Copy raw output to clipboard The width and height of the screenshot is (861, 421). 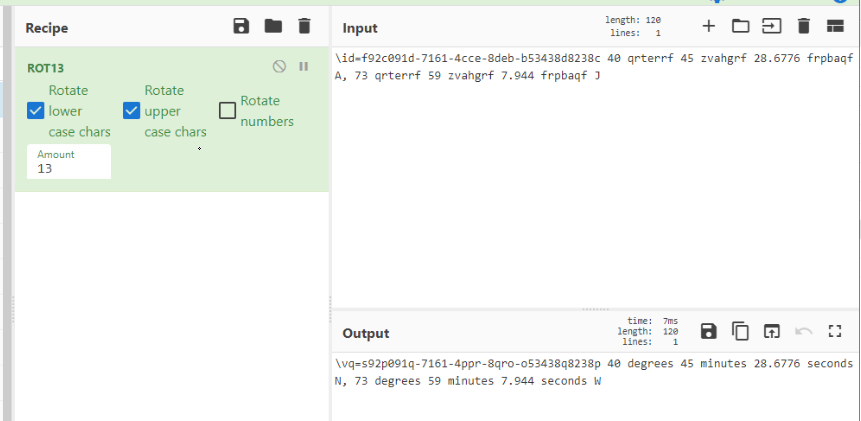[x=740, y=331]
